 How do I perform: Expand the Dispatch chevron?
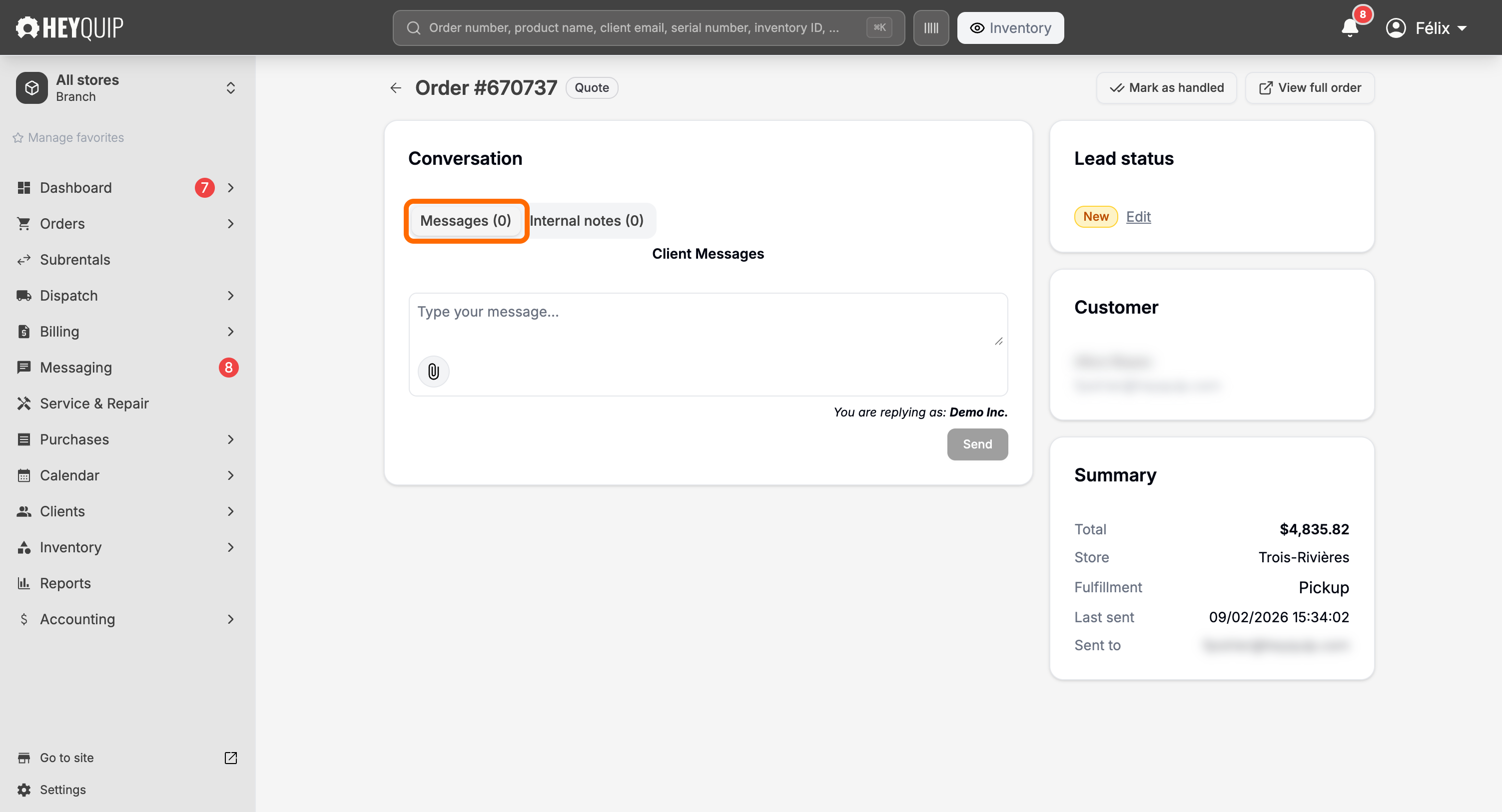tap(231, 296)
